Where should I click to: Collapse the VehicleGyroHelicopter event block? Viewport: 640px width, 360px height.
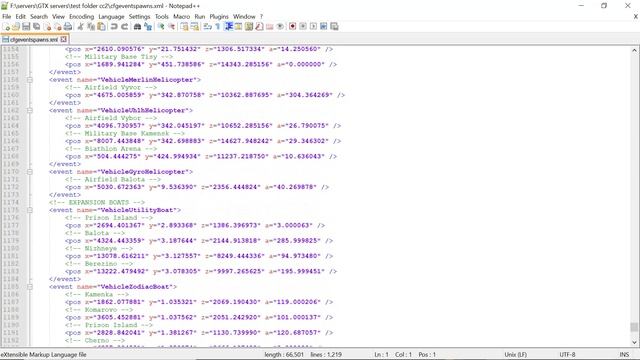point(30,172)
